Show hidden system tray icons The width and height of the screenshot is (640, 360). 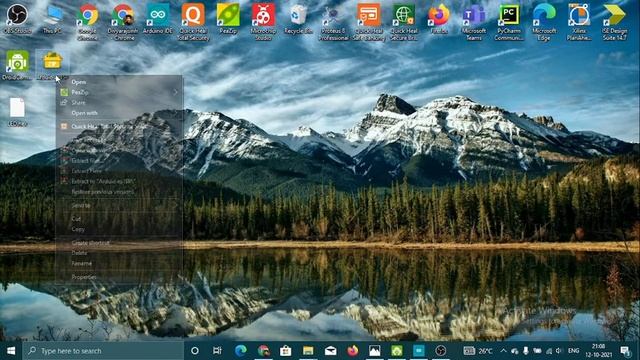(x=503, y=351)
